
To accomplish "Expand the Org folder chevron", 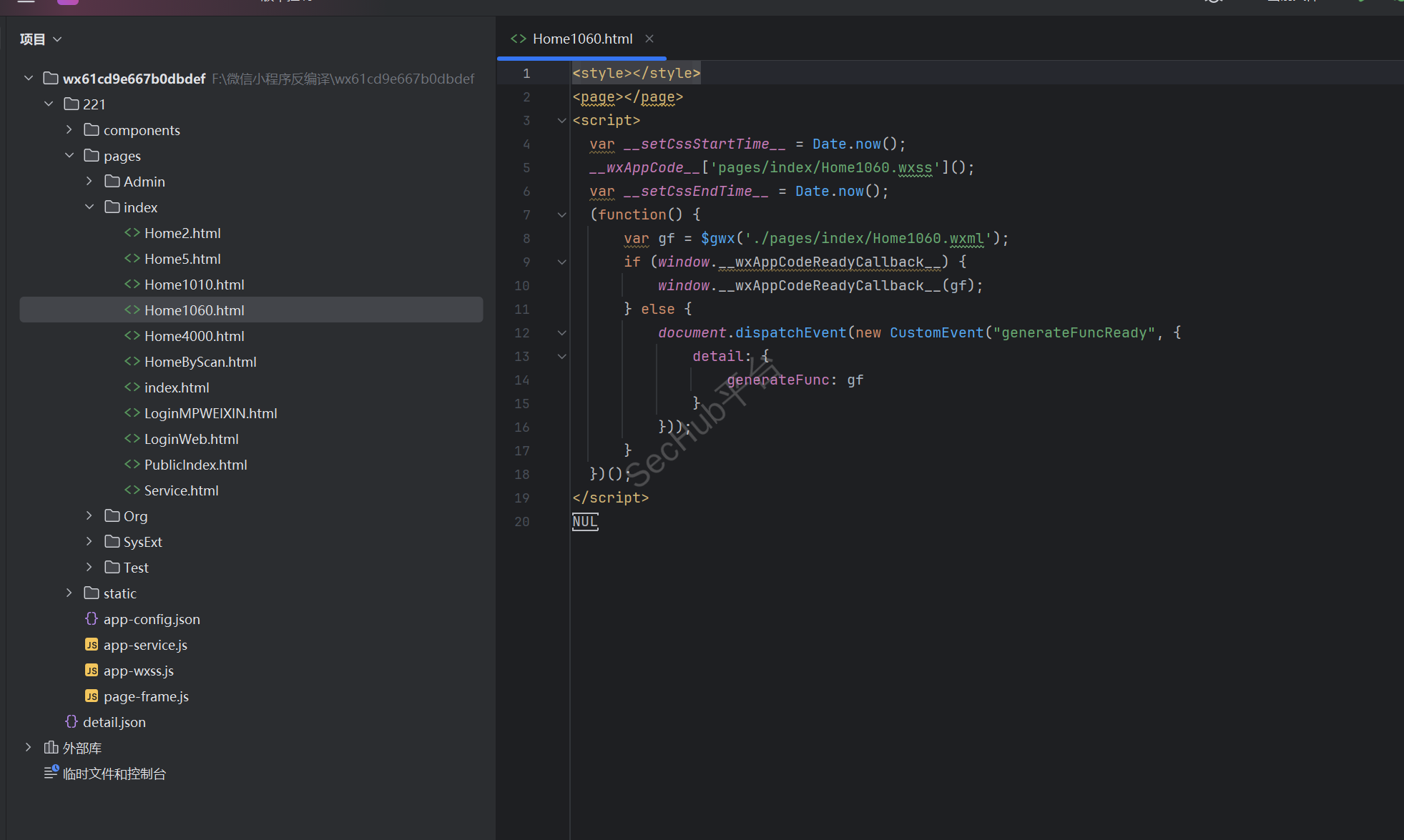I will coord(89,515).
